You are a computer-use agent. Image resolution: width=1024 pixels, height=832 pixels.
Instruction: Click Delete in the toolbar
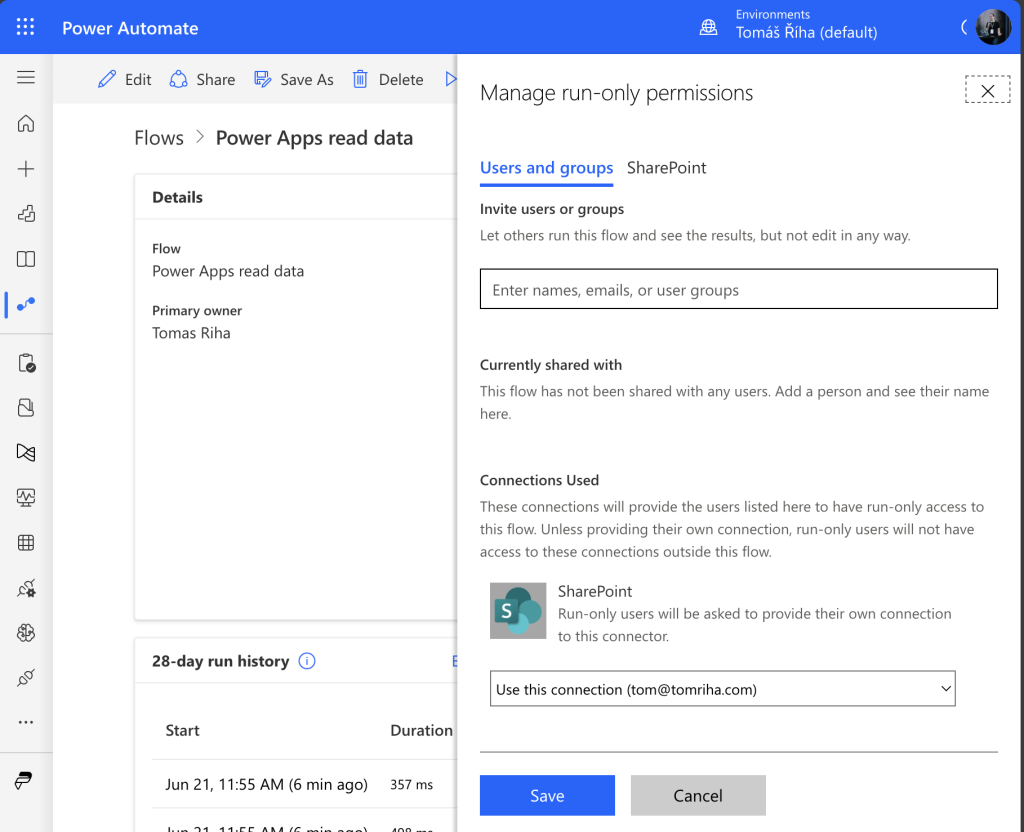[x=388, y=80]
